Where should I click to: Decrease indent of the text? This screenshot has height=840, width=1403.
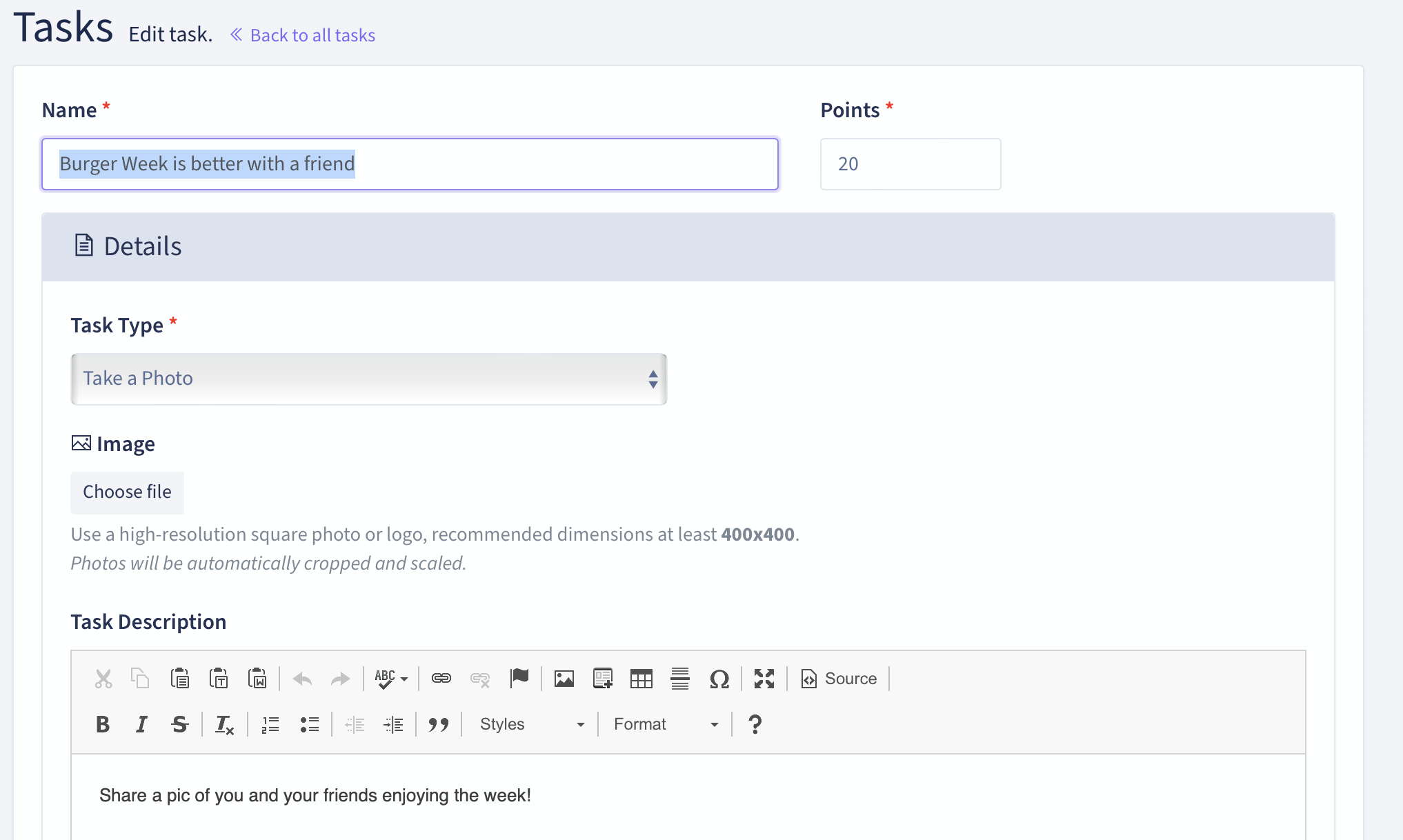tap(355, 724)
